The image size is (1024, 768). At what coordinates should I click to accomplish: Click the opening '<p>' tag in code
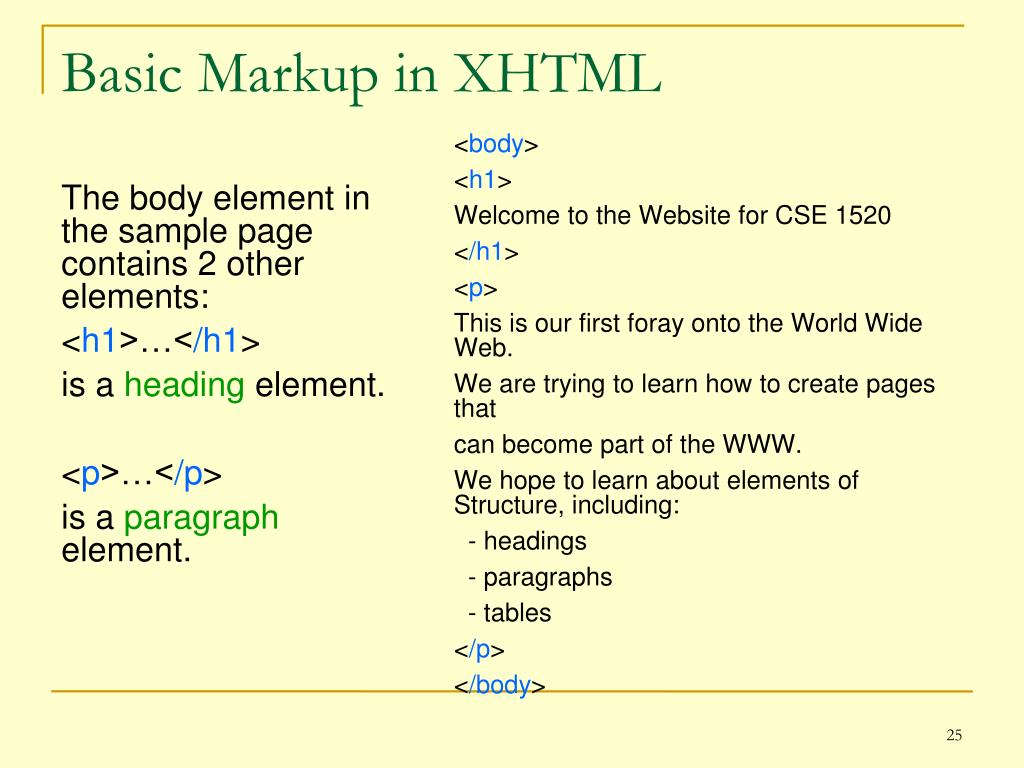click(475, 289)
